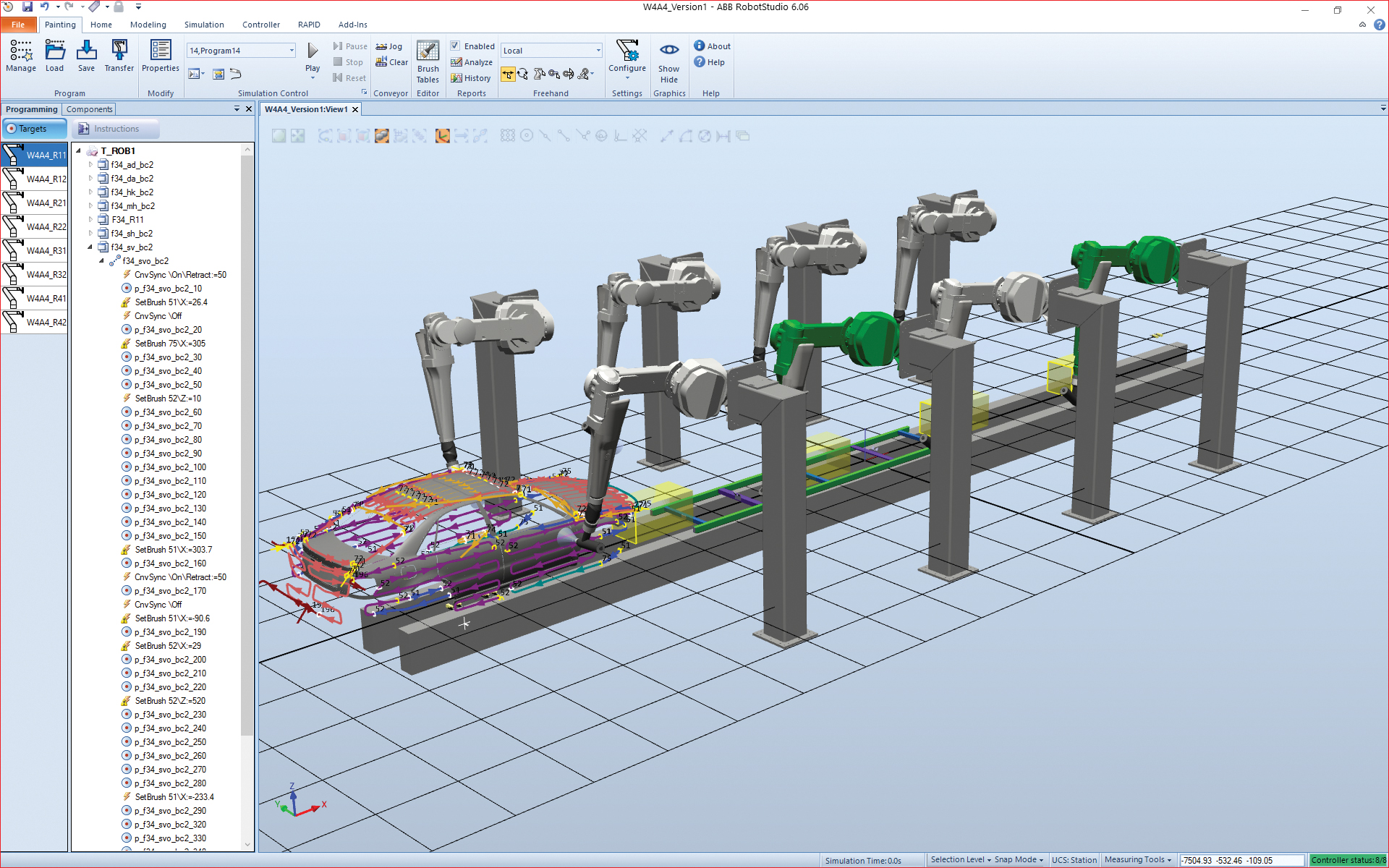Viewport: 1389px width, 868px height.
Task: Select the W4A4_R21 robot
Action: point(35,203)
